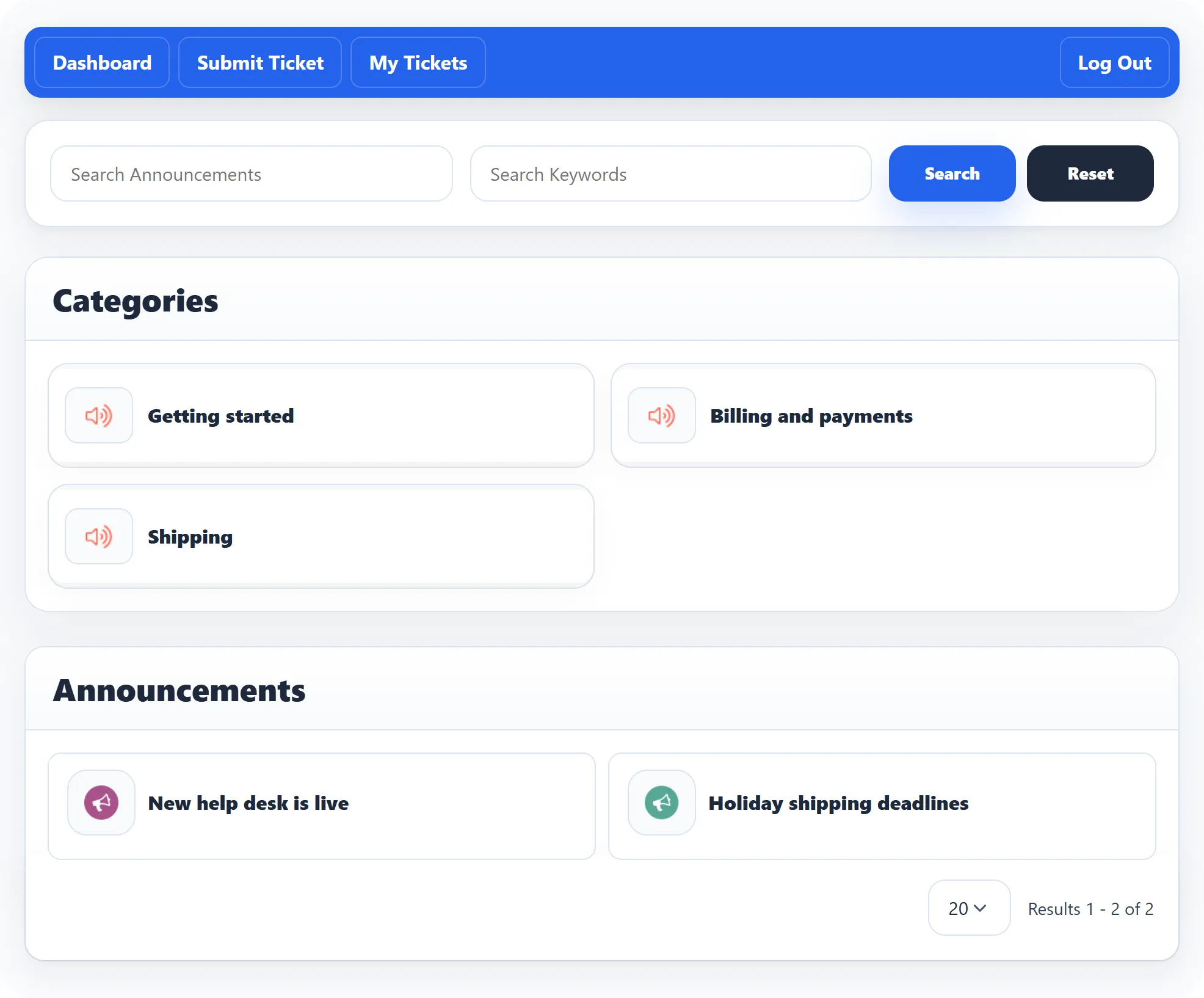Open the results per page dropdown showing 20
The image size is (1204, 998).
pos(969,908)
